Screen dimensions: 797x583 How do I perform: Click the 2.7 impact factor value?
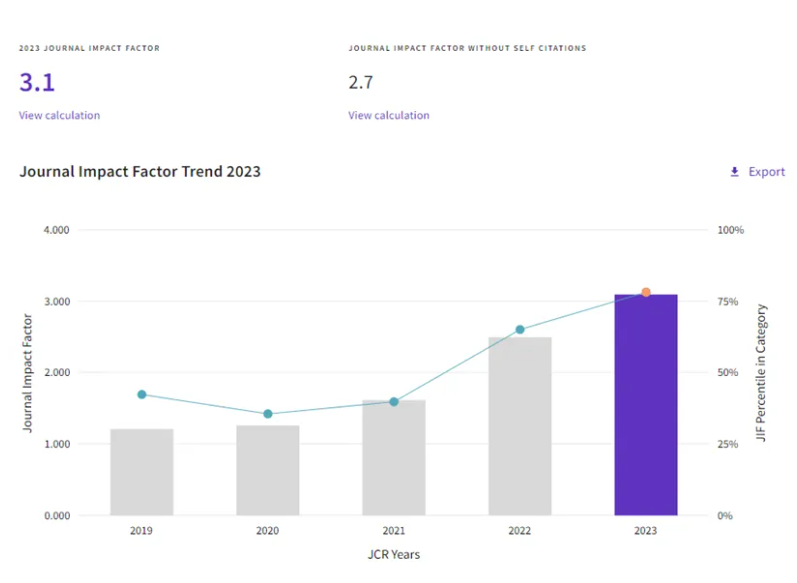[360, 82]
